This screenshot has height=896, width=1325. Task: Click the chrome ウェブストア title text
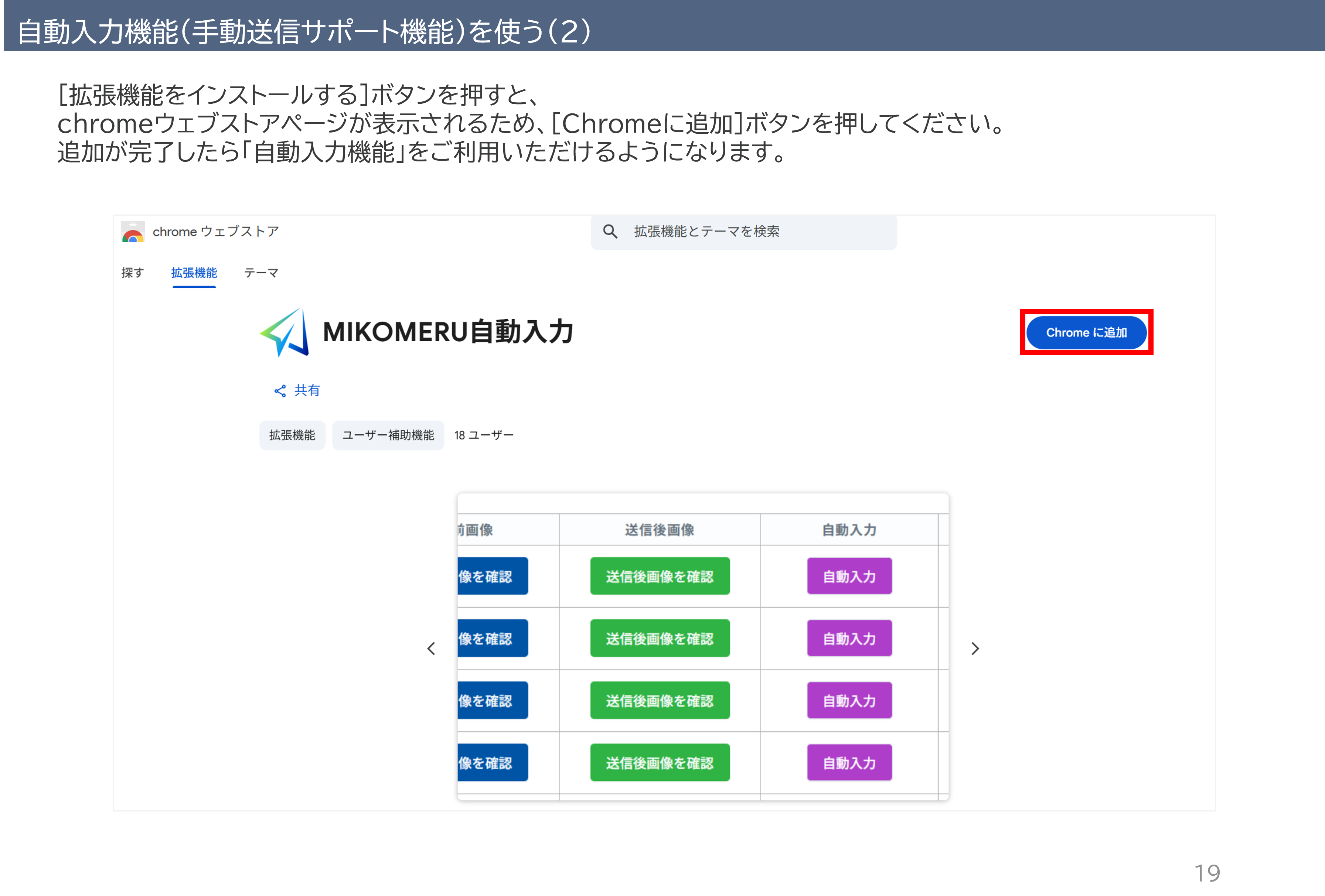(x=215, y=232)
